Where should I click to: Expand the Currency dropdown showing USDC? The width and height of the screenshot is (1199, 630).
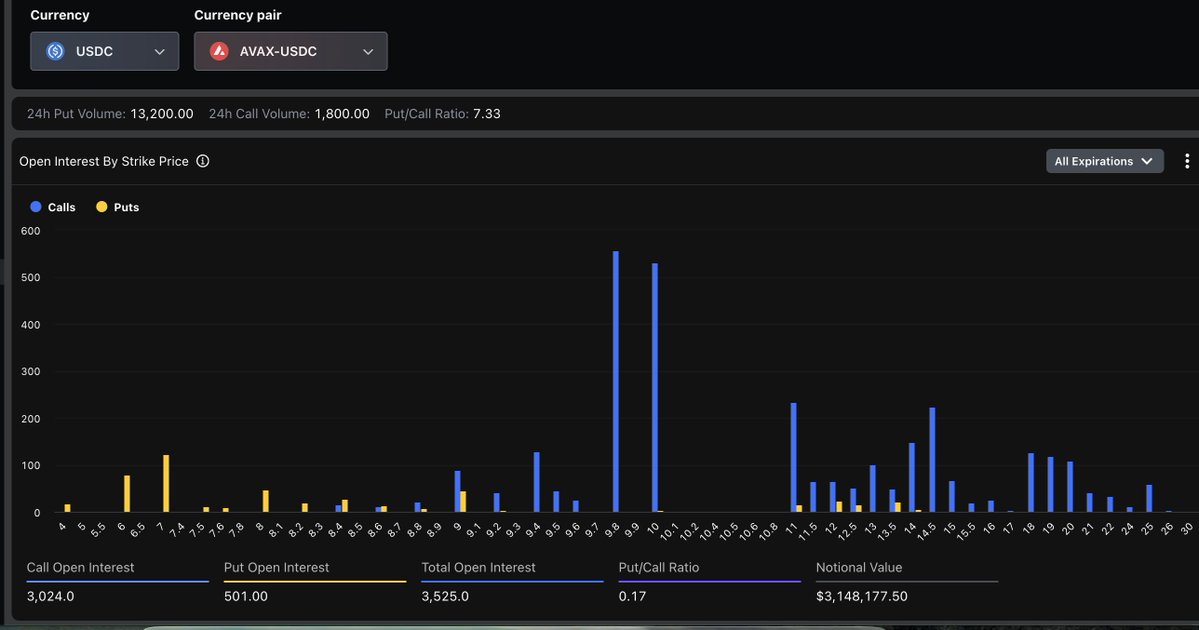pos(104,51)
